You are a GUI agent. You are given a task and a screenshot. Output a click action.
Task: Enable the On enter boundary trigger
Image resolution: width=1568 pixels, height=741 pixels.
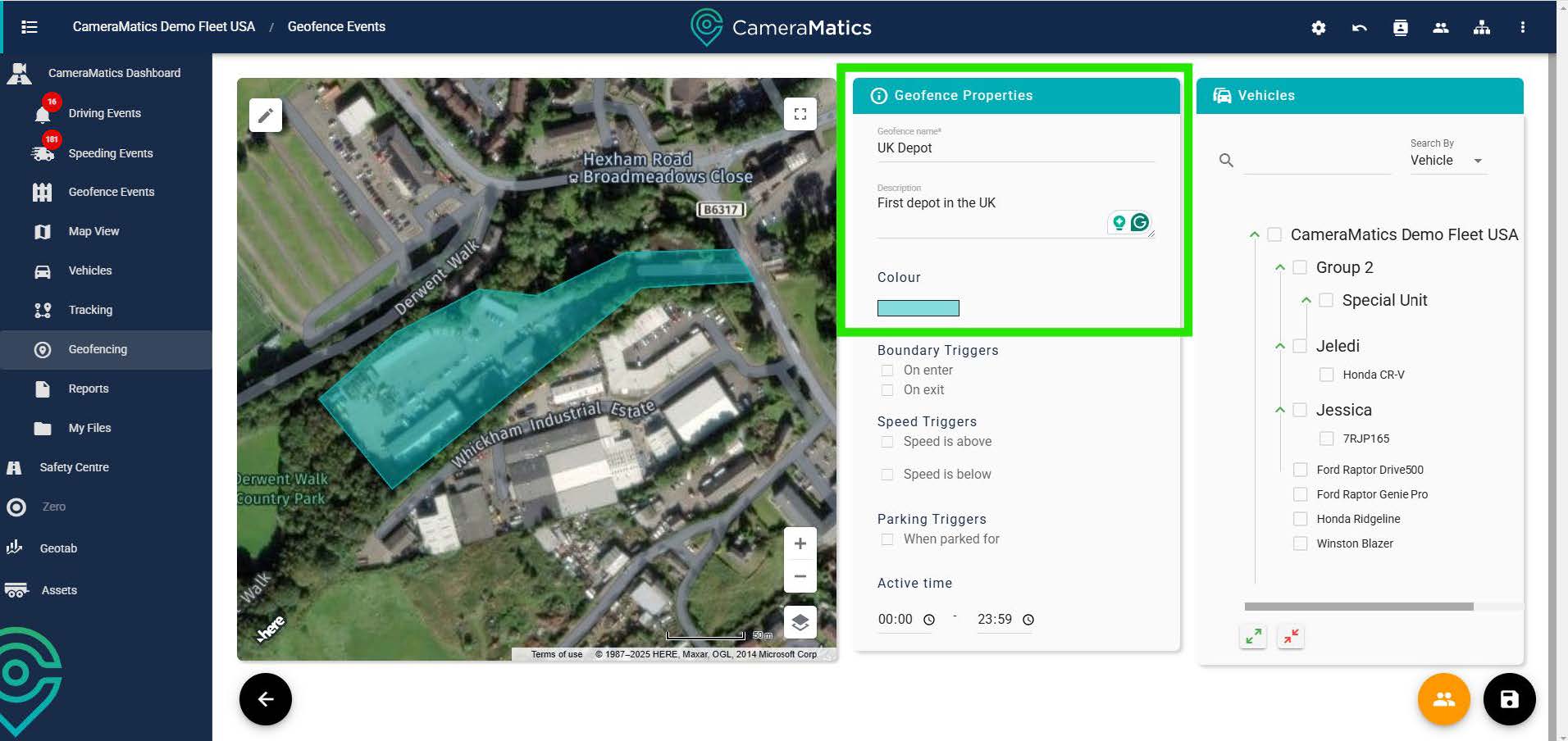coord(887,370)
